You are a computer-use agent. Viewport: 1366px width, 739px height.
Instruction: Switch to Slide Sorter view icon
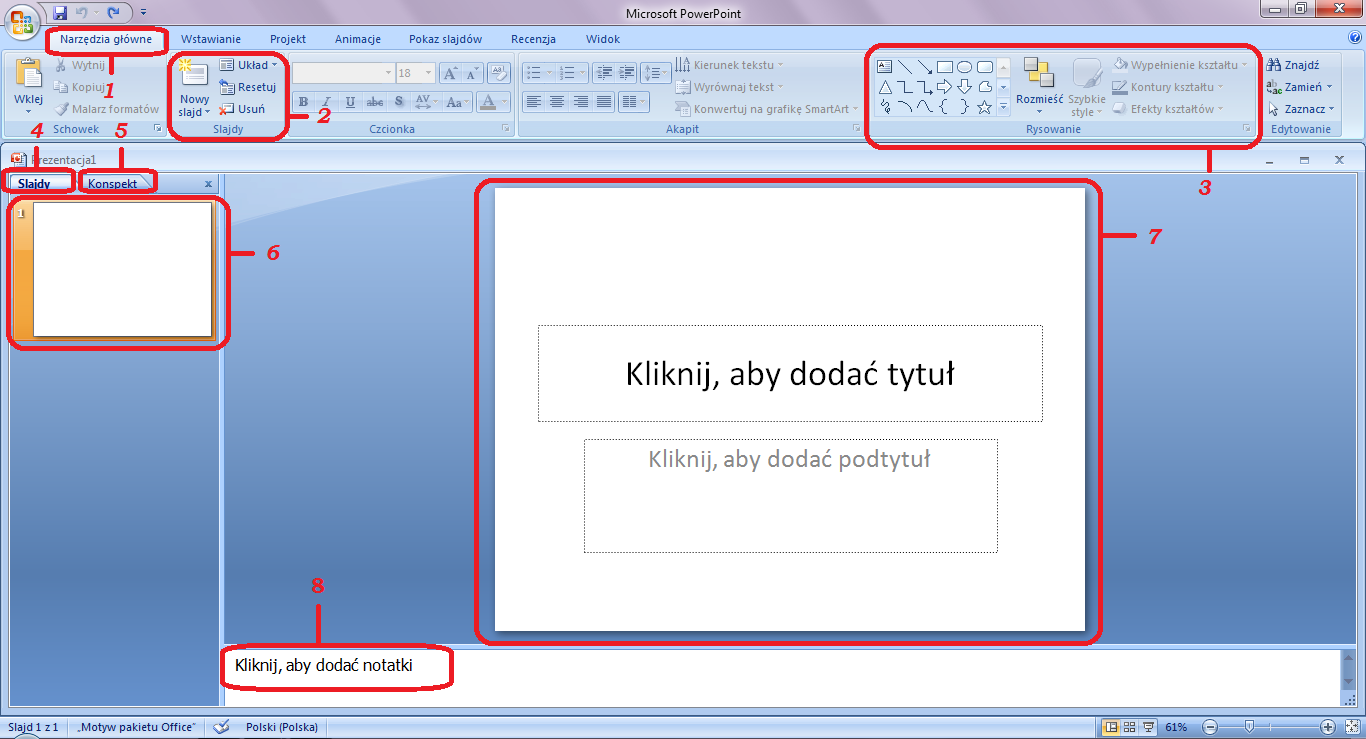tap(1129, 727)
